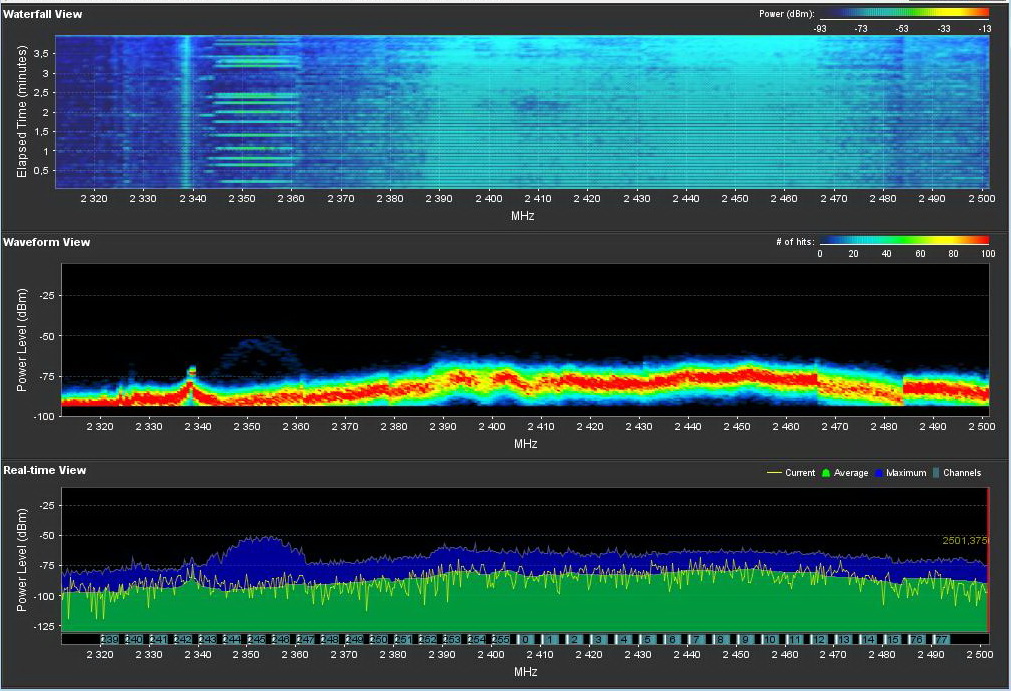Select channel 1 in the channel bar
1011x691 pixels.
[x=549, y=639]
